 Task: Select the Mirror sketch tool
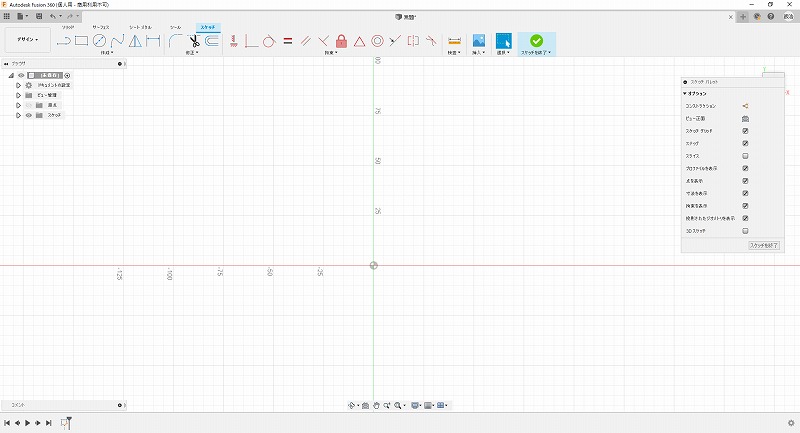tap(135, 41)
